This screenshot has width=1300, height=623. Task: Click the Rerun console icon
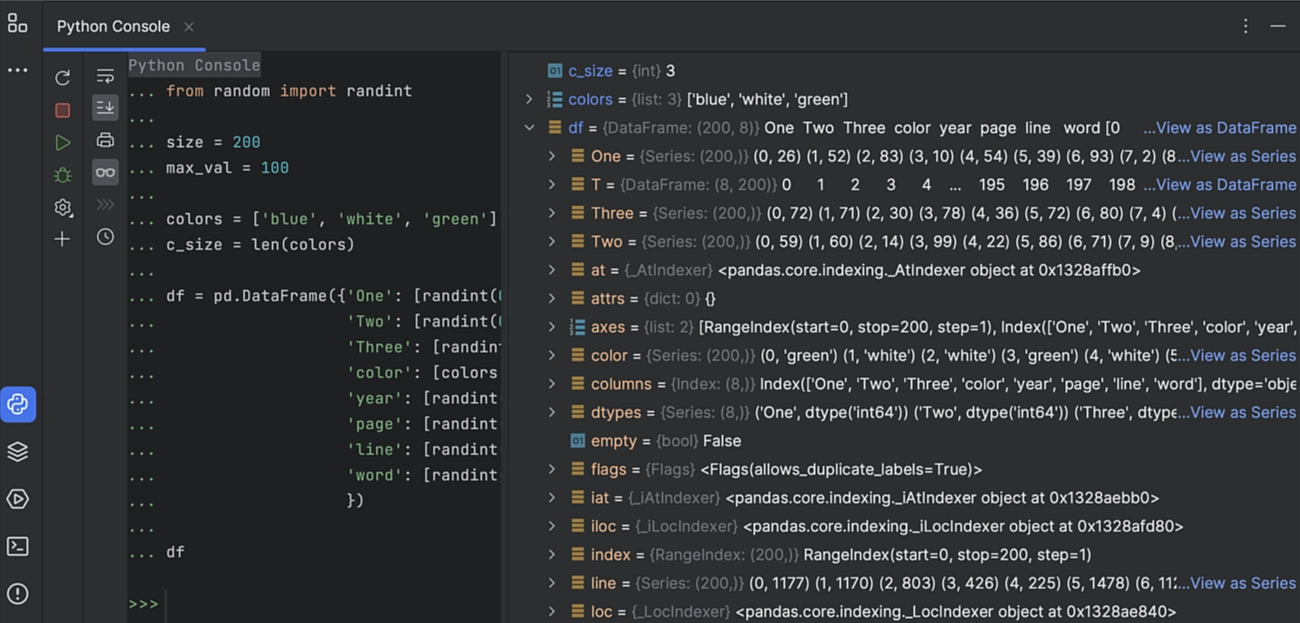62,78
